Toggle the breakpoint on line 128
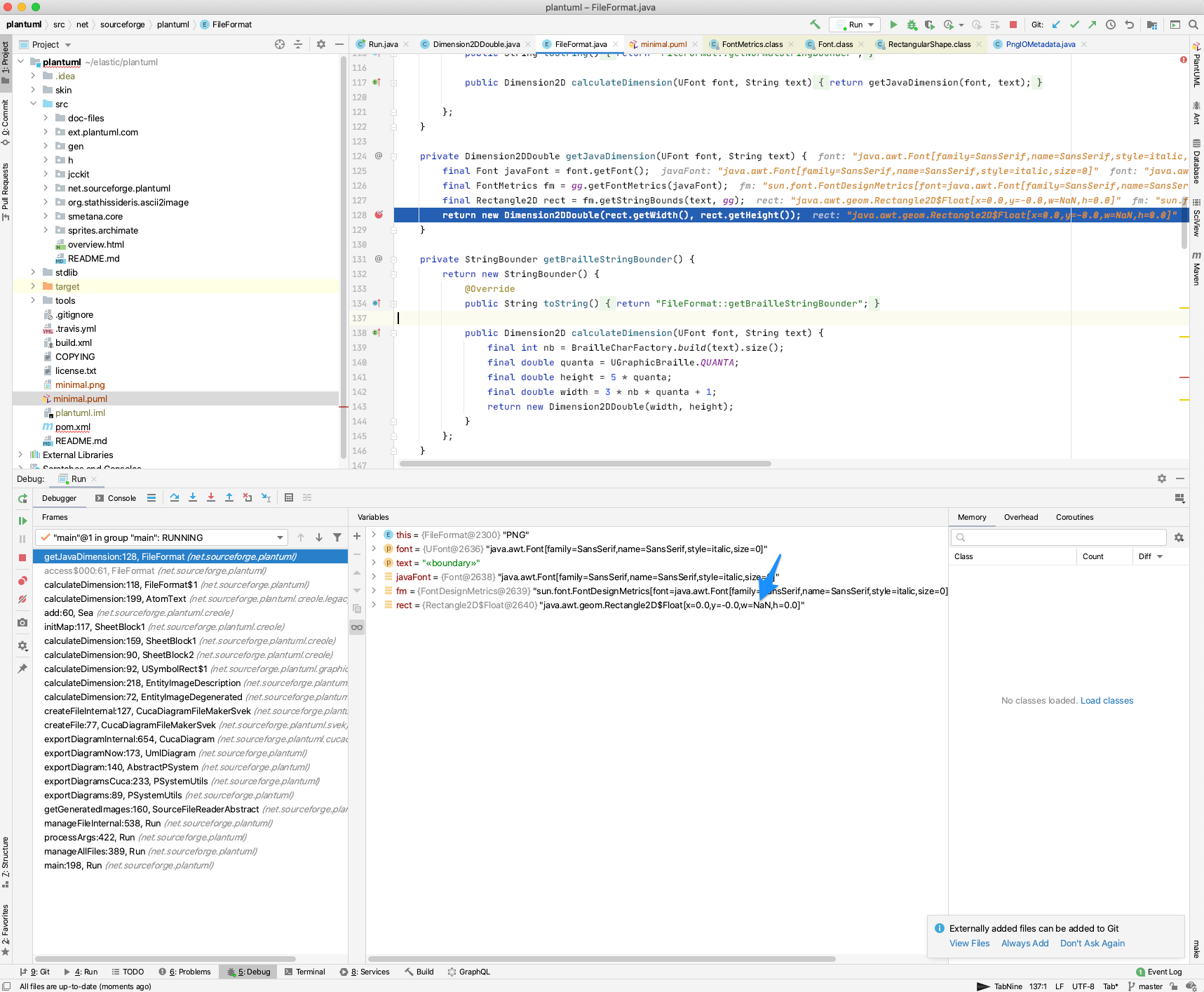Viewport: 1204px width, 992px height. point(379,215)
